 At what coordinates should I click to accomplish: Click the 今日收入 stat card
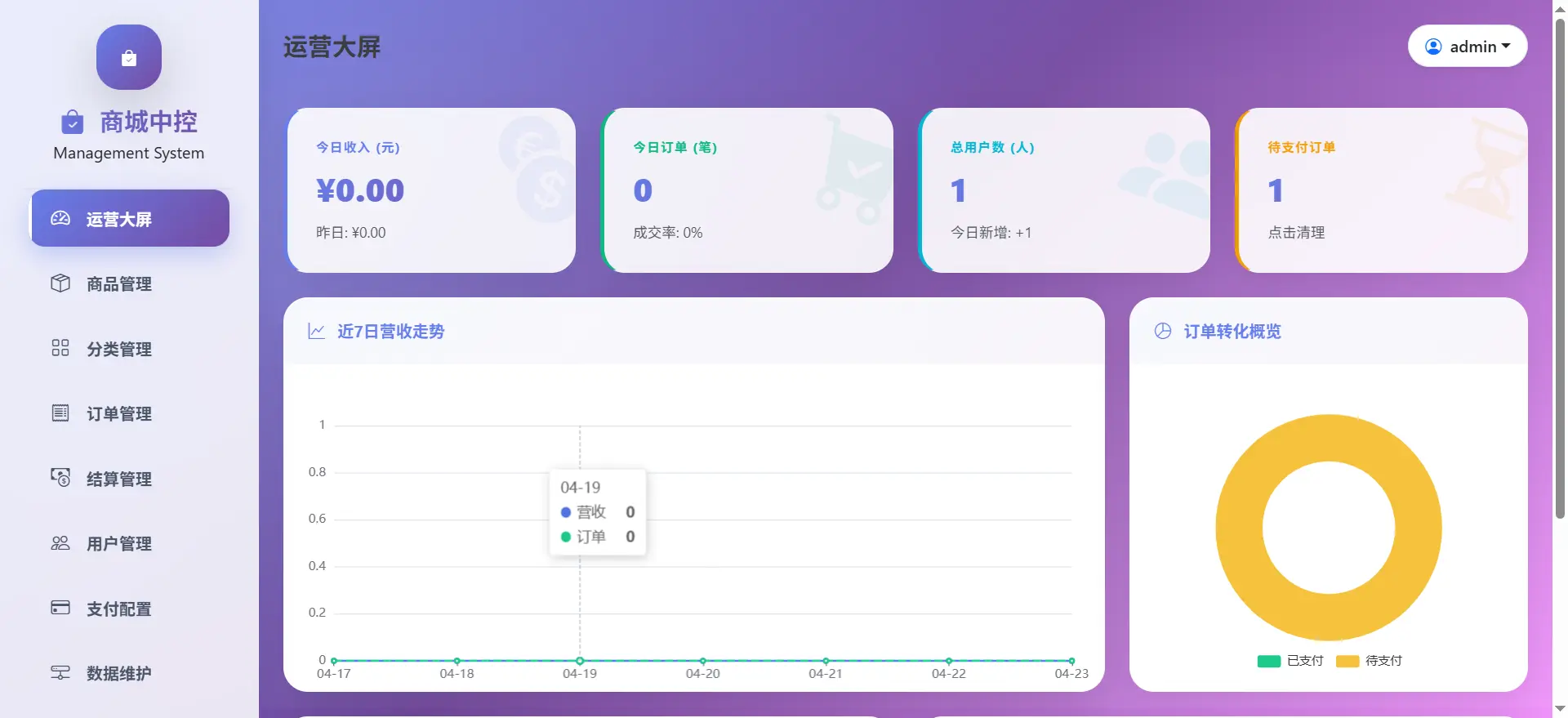(x=431, y=190)
